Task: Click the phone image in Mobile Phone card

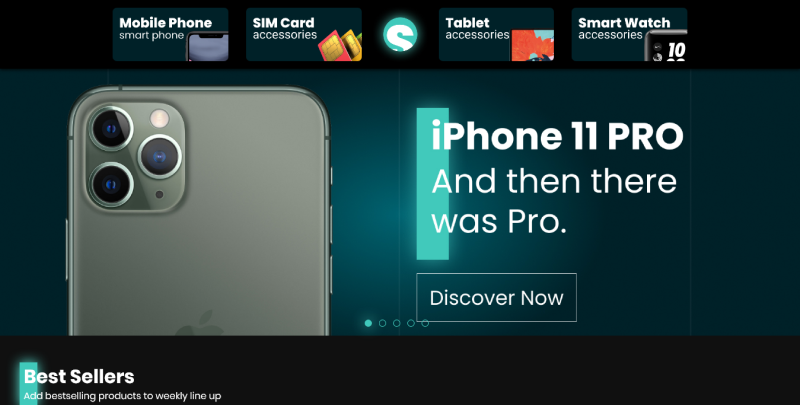Action: pyautogui.click(x=207, y=46)
